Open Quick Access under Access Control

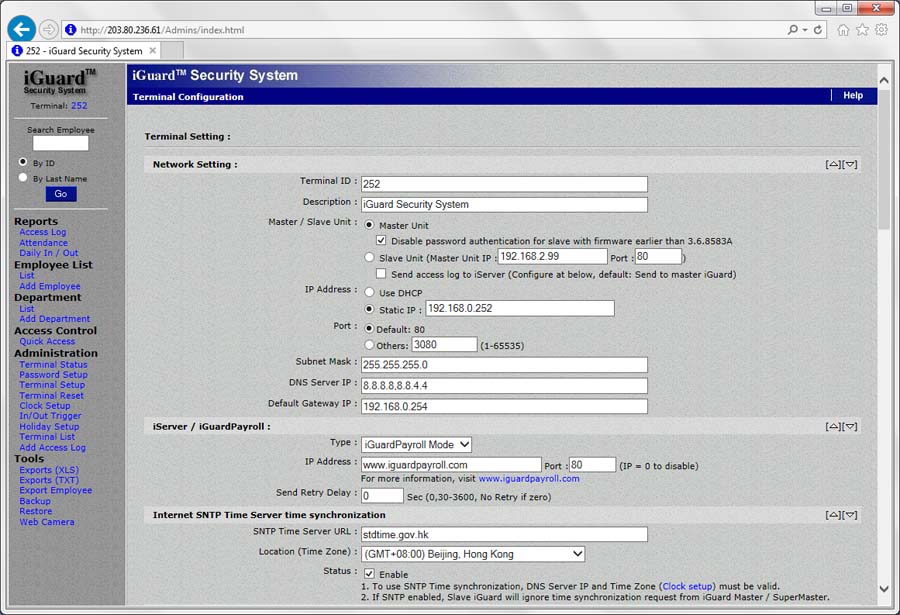point(47,341)
